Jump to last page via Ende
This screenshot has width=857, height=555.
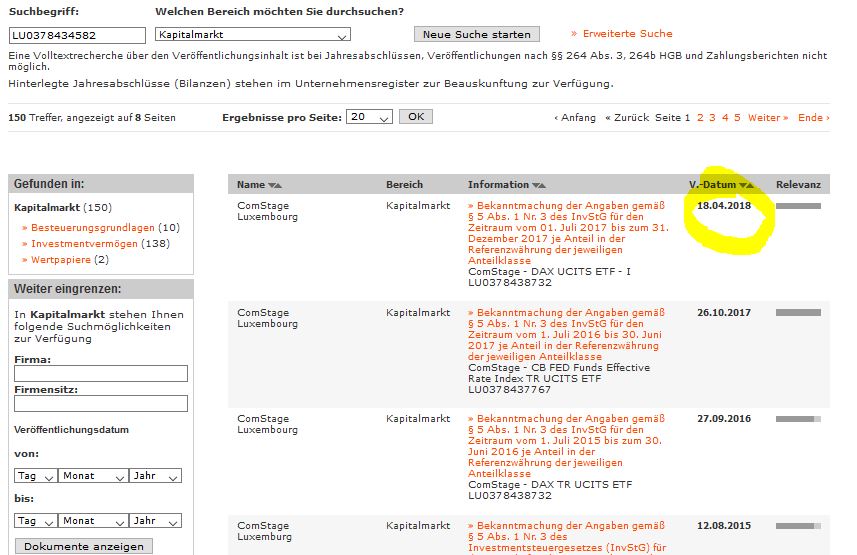click(x=814, y=118)
